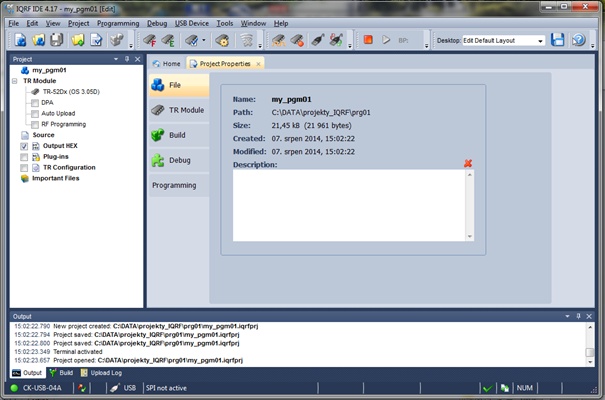Click the red Stop debug button

pyautogui.click(x=368, y=39)
